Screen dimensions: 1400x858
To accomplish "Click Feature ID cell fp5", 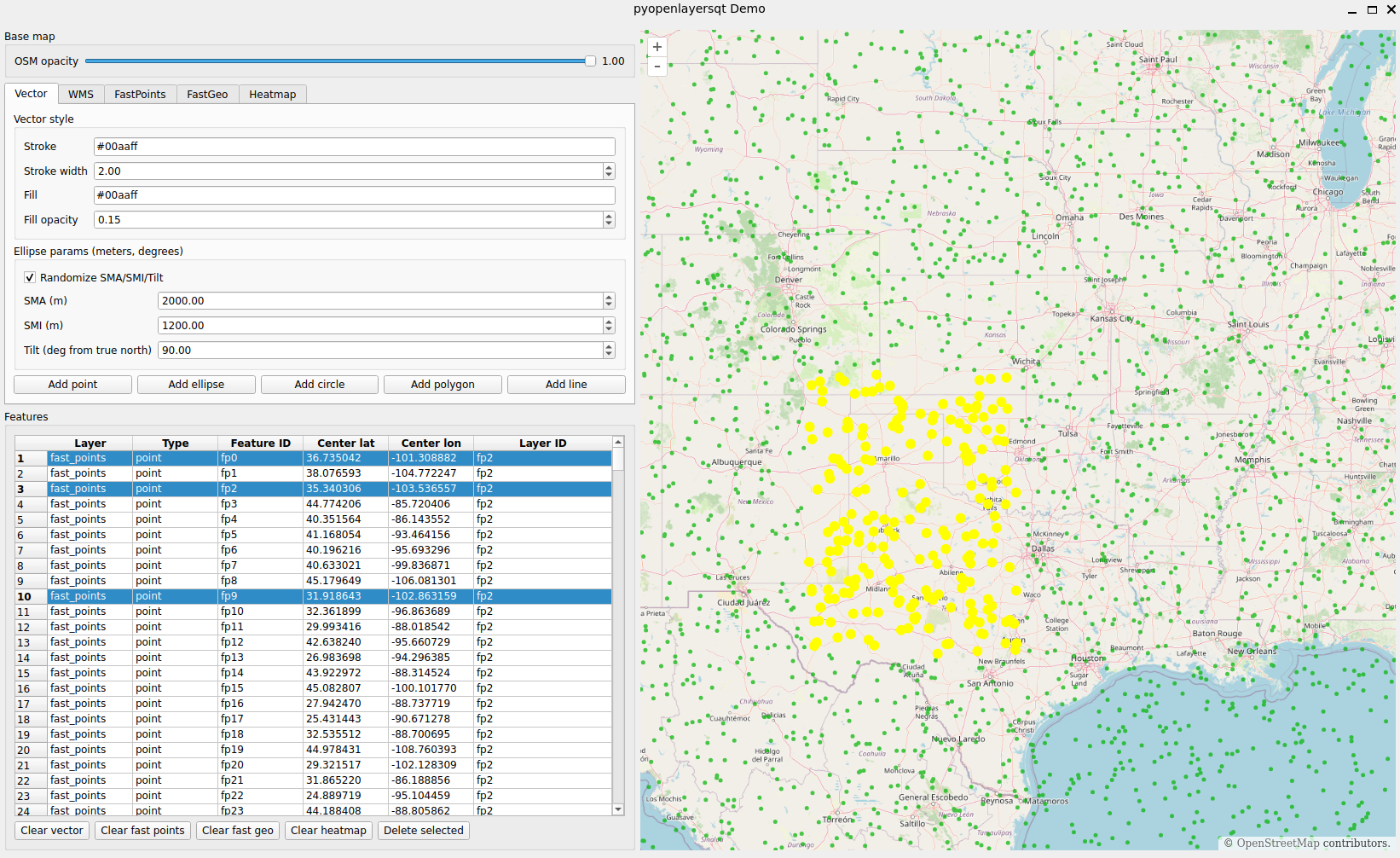I will [261, 535].
